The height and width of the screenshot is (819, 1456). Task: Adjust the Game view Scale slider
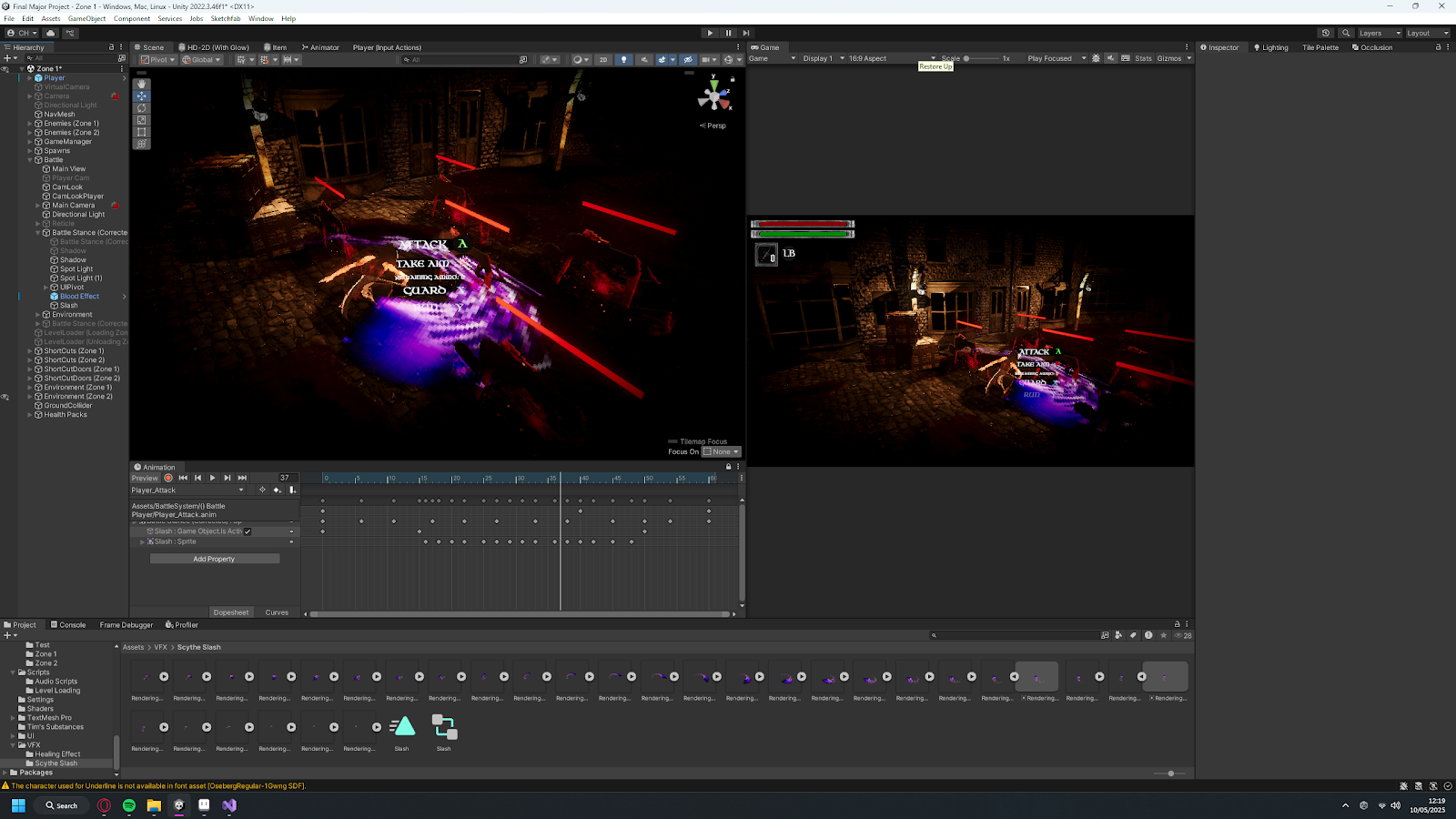point(966,58)
